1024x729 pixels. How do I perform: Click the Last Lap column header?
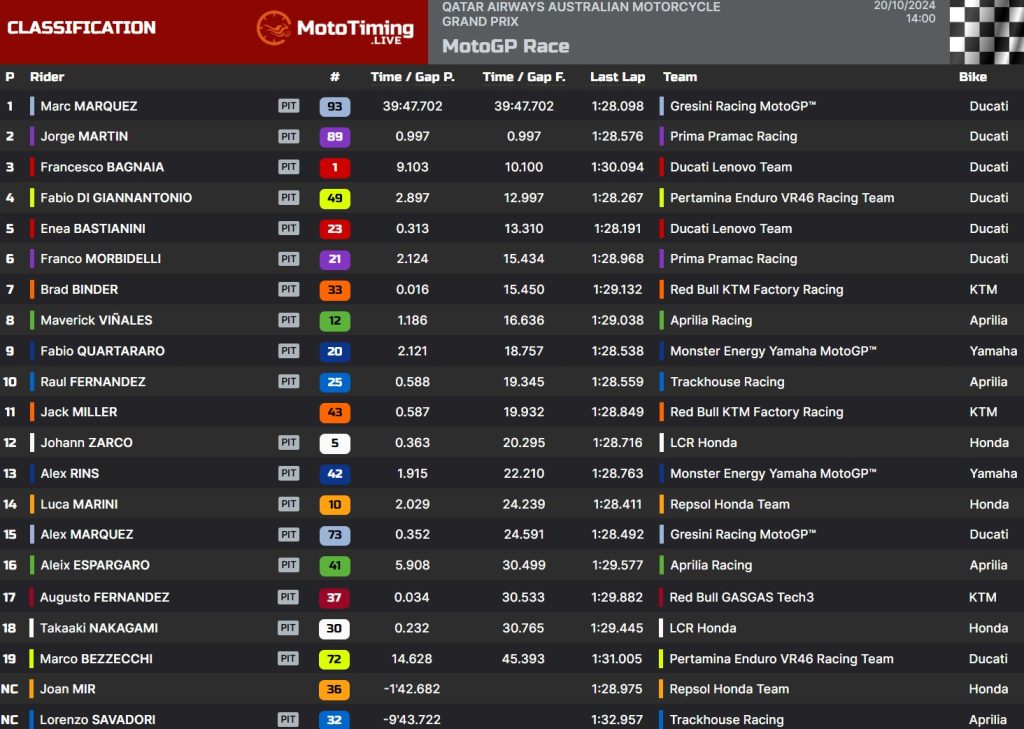[617, 77]
